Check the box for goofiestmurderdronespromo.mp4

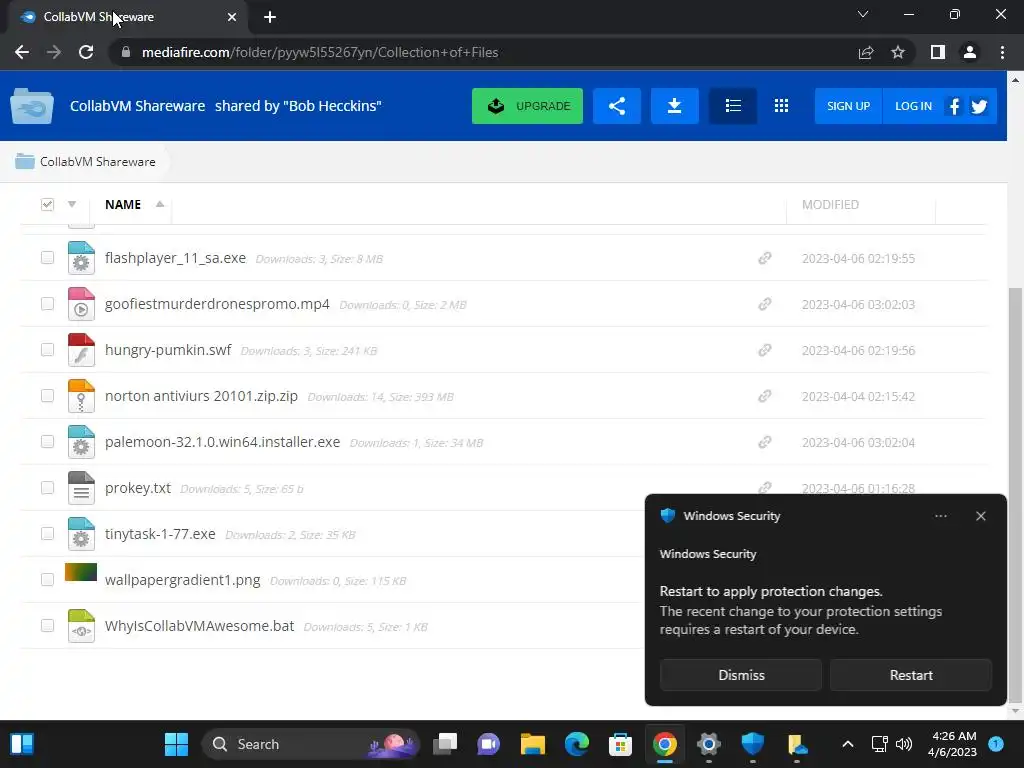47,304
